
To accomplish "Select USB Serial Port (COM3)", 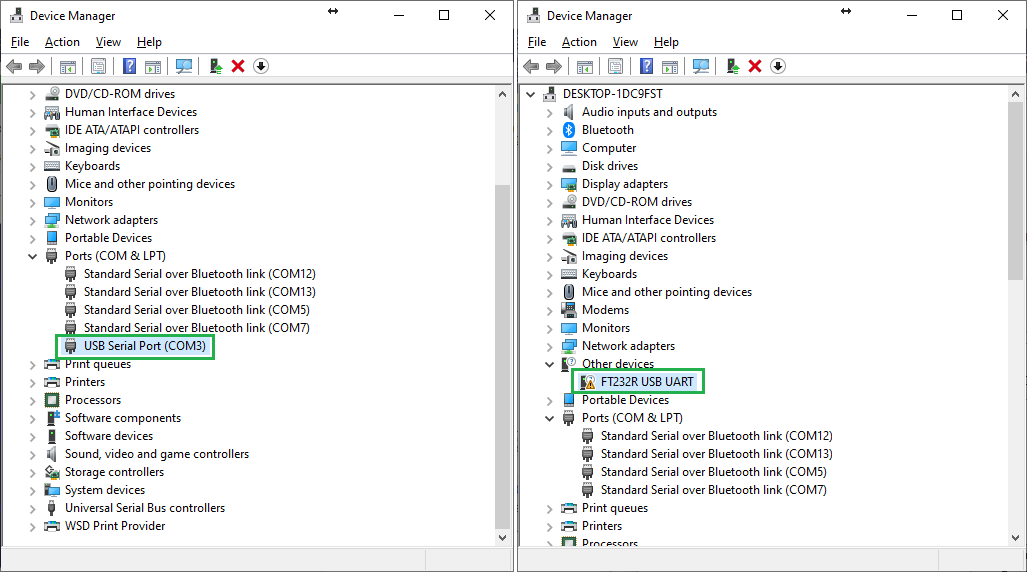I will [x=144, y=346].
